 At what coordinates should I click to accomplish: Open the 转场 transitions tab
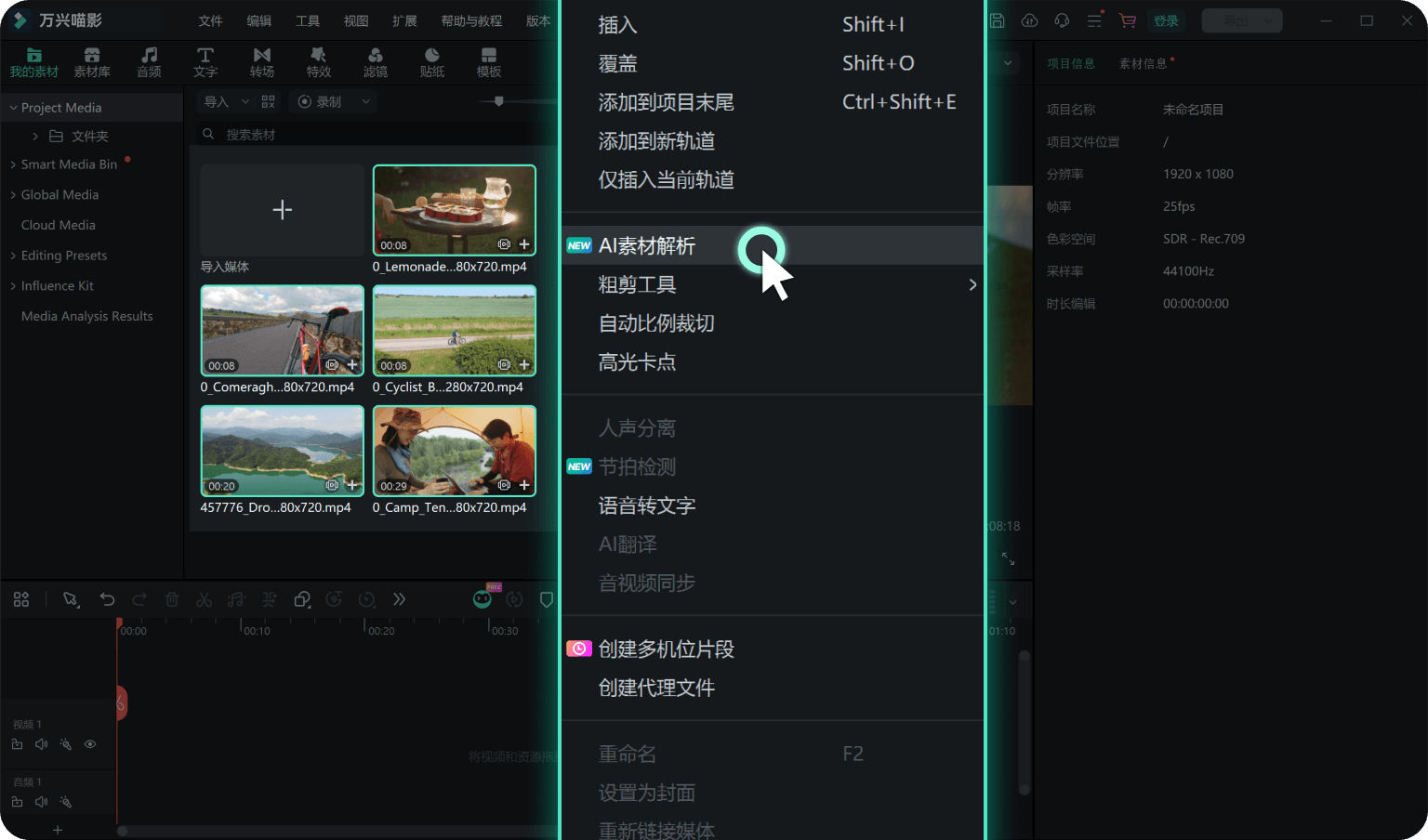click(x=262, y=62)
